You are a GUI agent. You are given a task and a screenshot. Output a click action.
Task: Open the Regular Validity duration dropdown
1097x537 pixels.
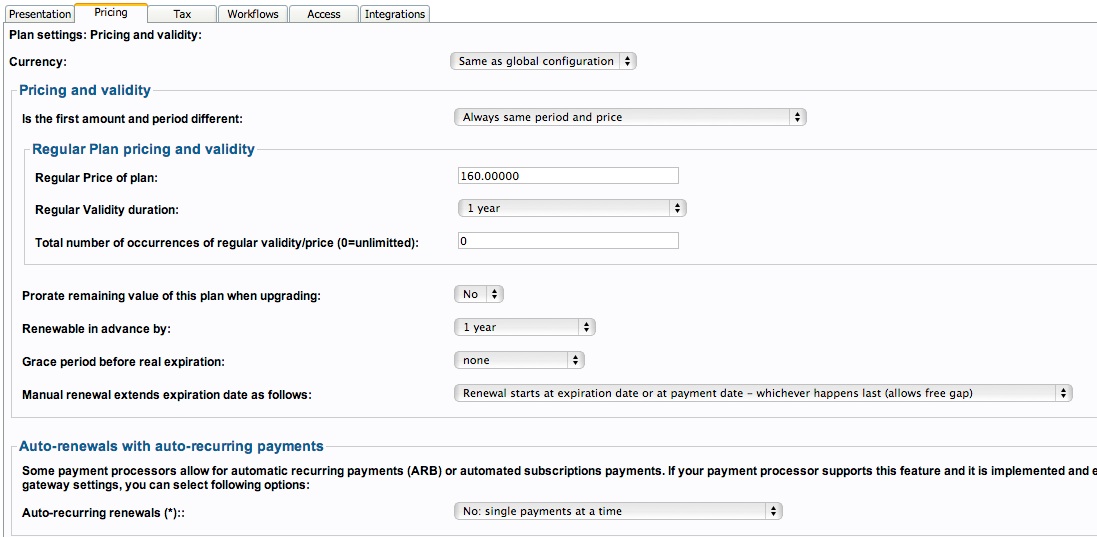tap(572, 208)
